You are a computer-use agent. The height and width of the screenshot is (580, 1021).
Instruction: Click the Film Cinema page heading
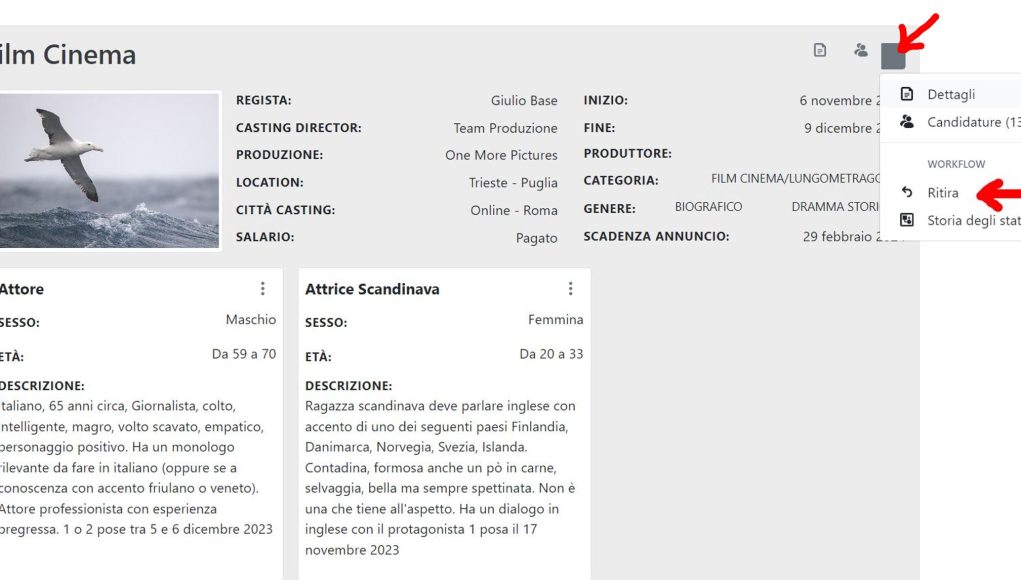pos(68,55)
